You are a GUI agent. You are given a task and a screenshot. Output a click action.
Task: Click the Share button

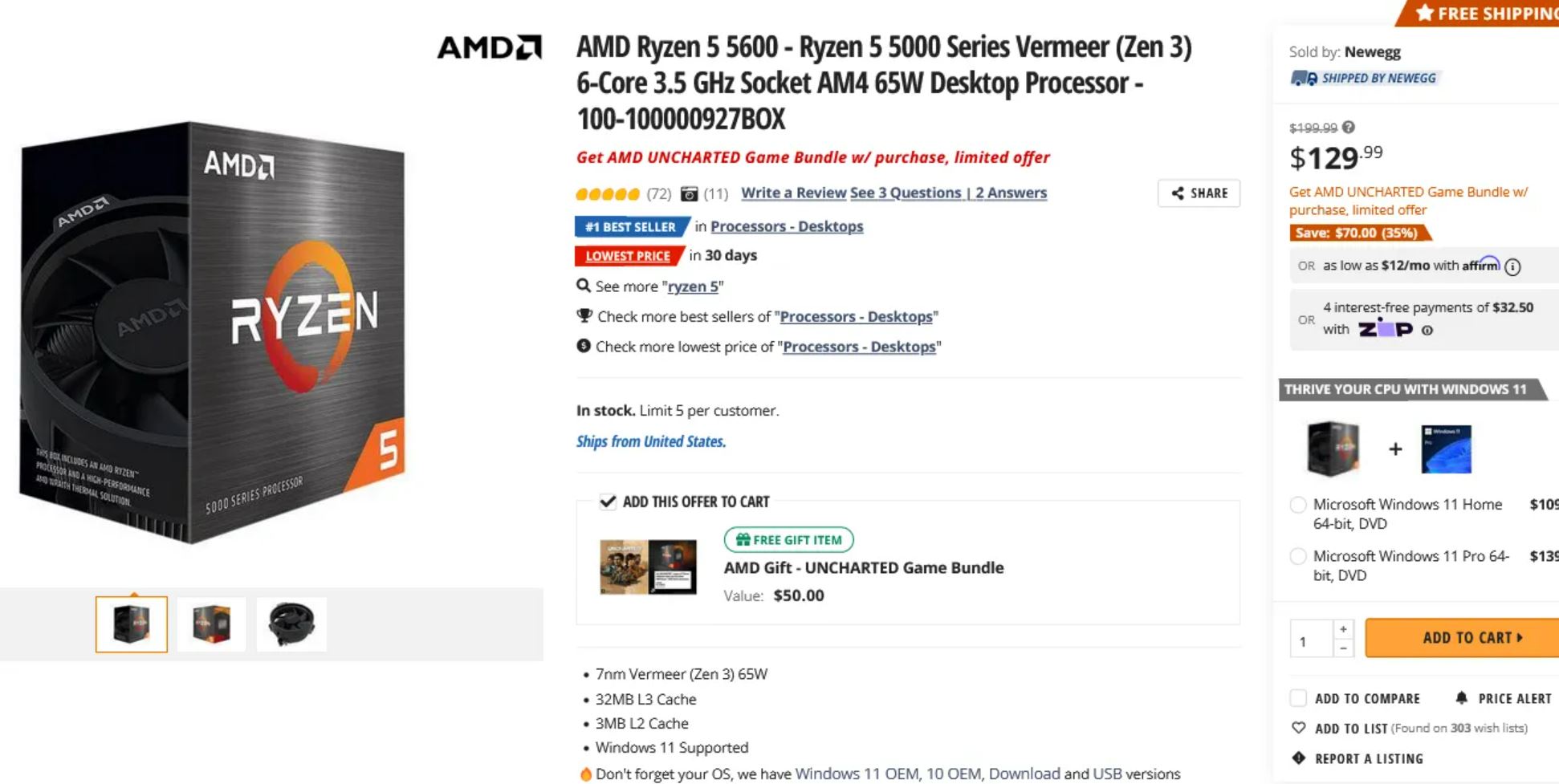tap(1199, 193)
